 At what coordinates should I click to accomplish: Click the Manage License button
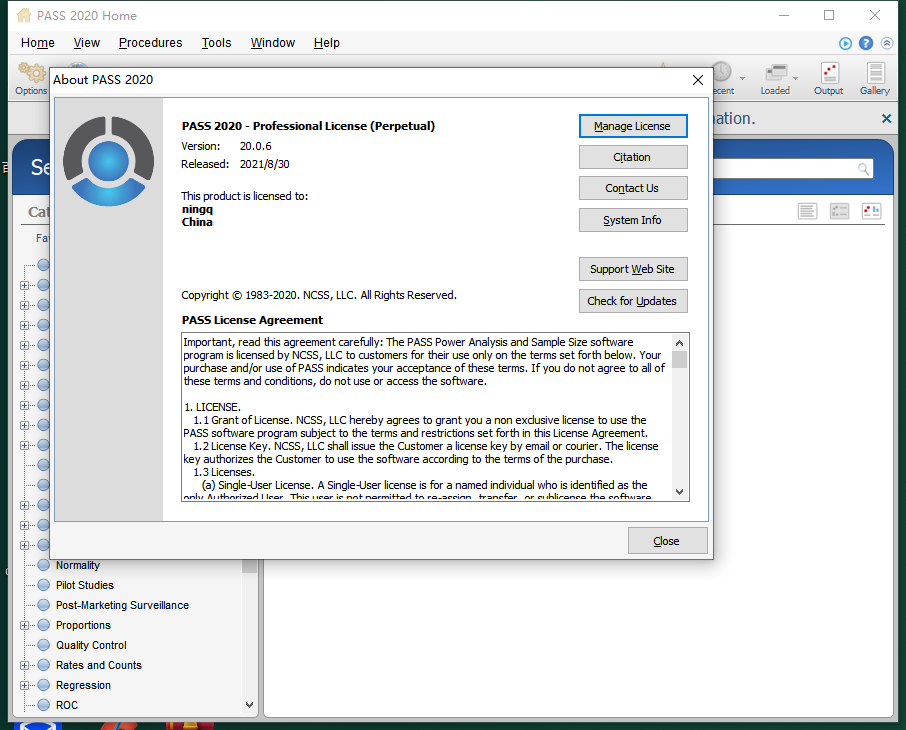click(633, 126)
